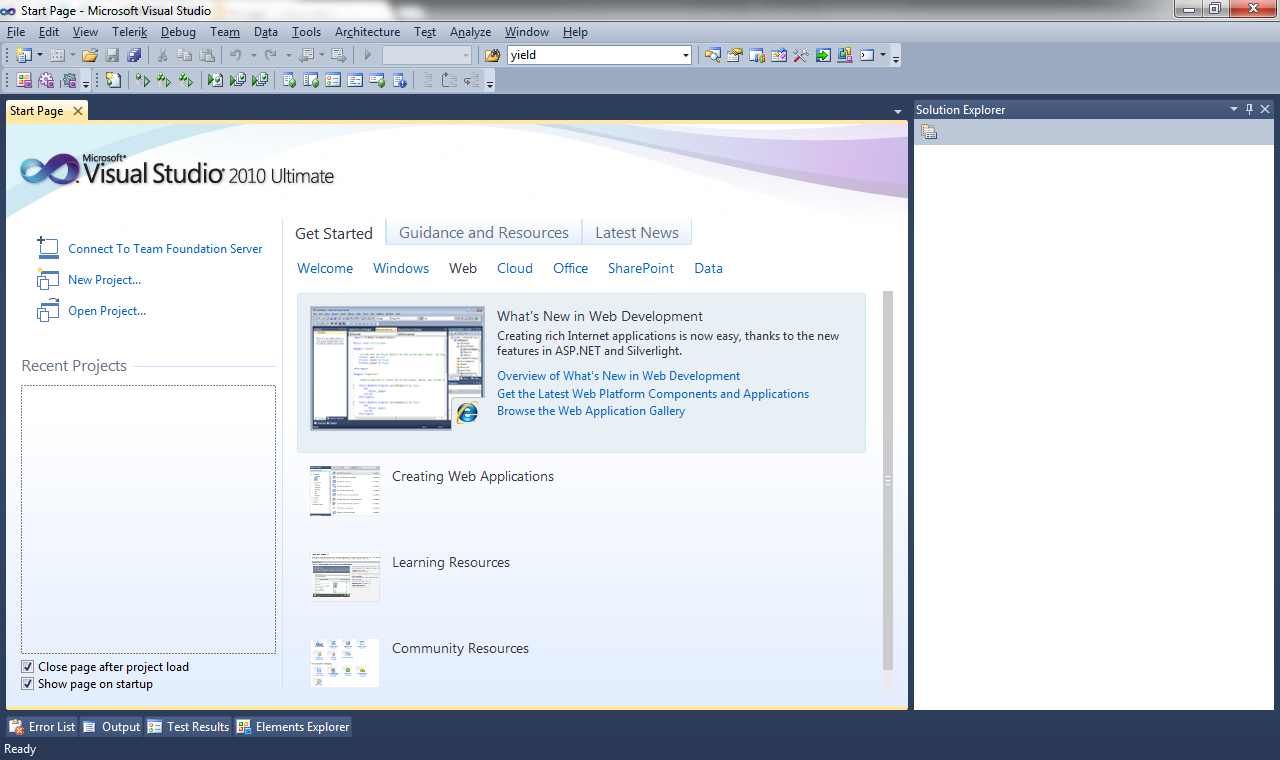Open the yield search combo box dropdown

(x=686, y=55)
